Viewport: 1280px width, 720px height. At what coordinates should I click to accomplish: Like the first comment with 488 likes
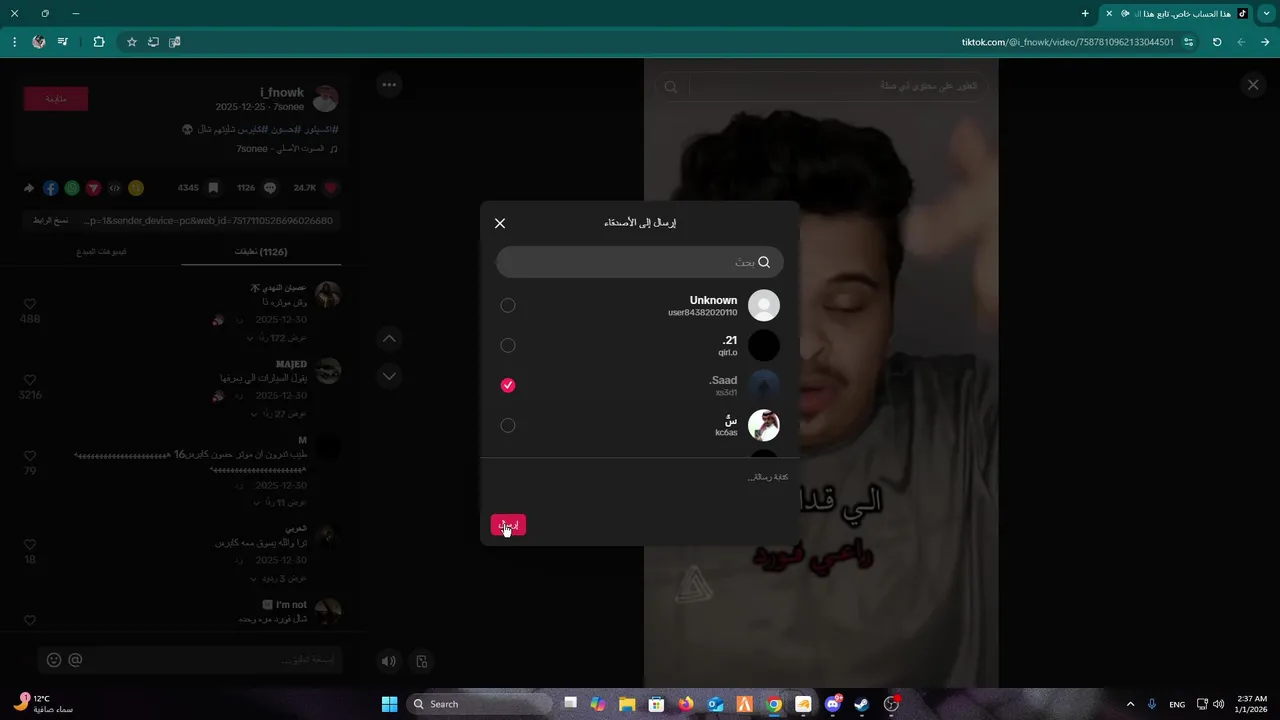point(30,304)
